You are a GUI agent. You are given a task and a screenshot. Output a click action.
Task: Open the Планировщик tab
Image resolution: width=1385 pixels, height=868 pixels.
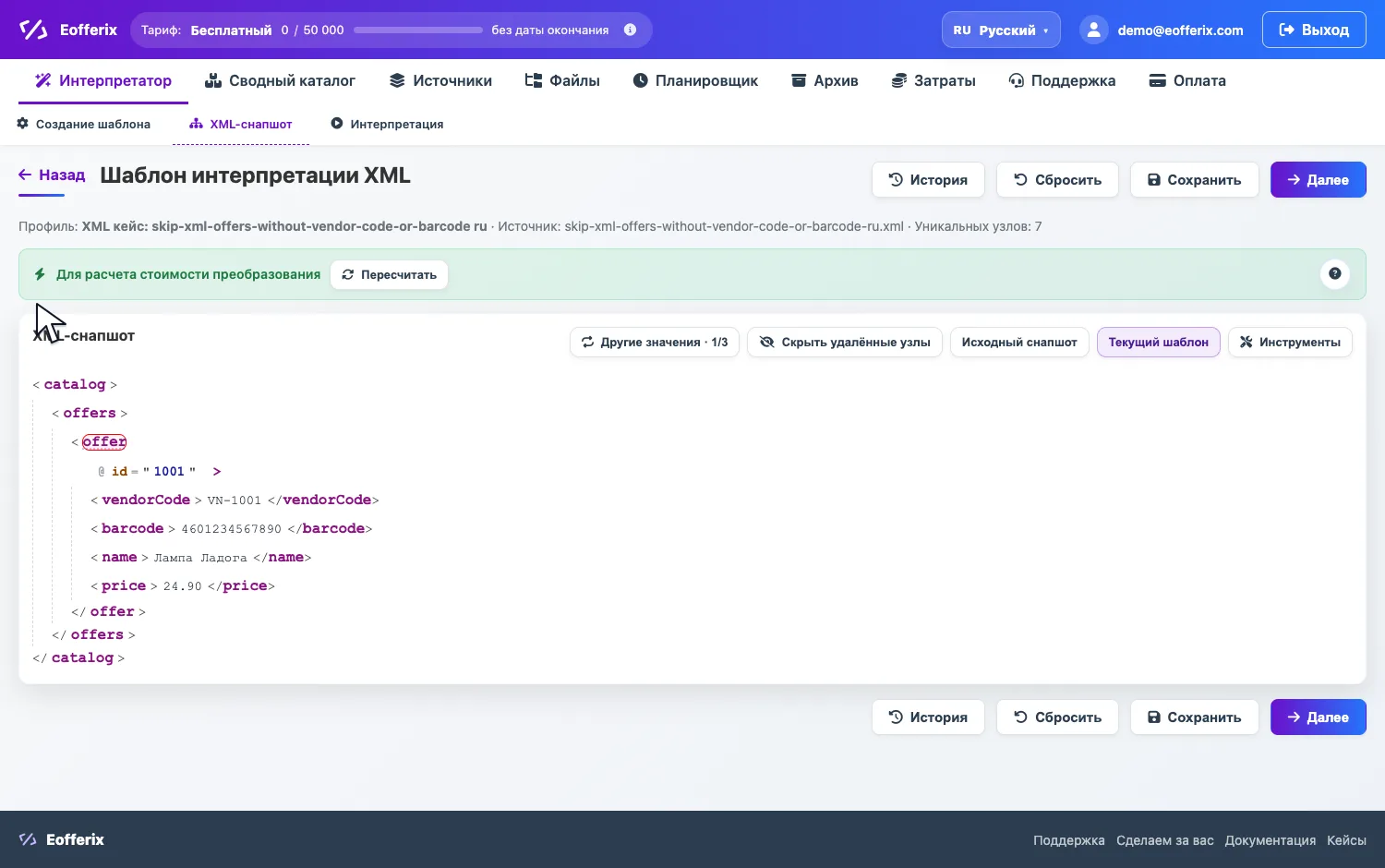[x=695, y=81]
